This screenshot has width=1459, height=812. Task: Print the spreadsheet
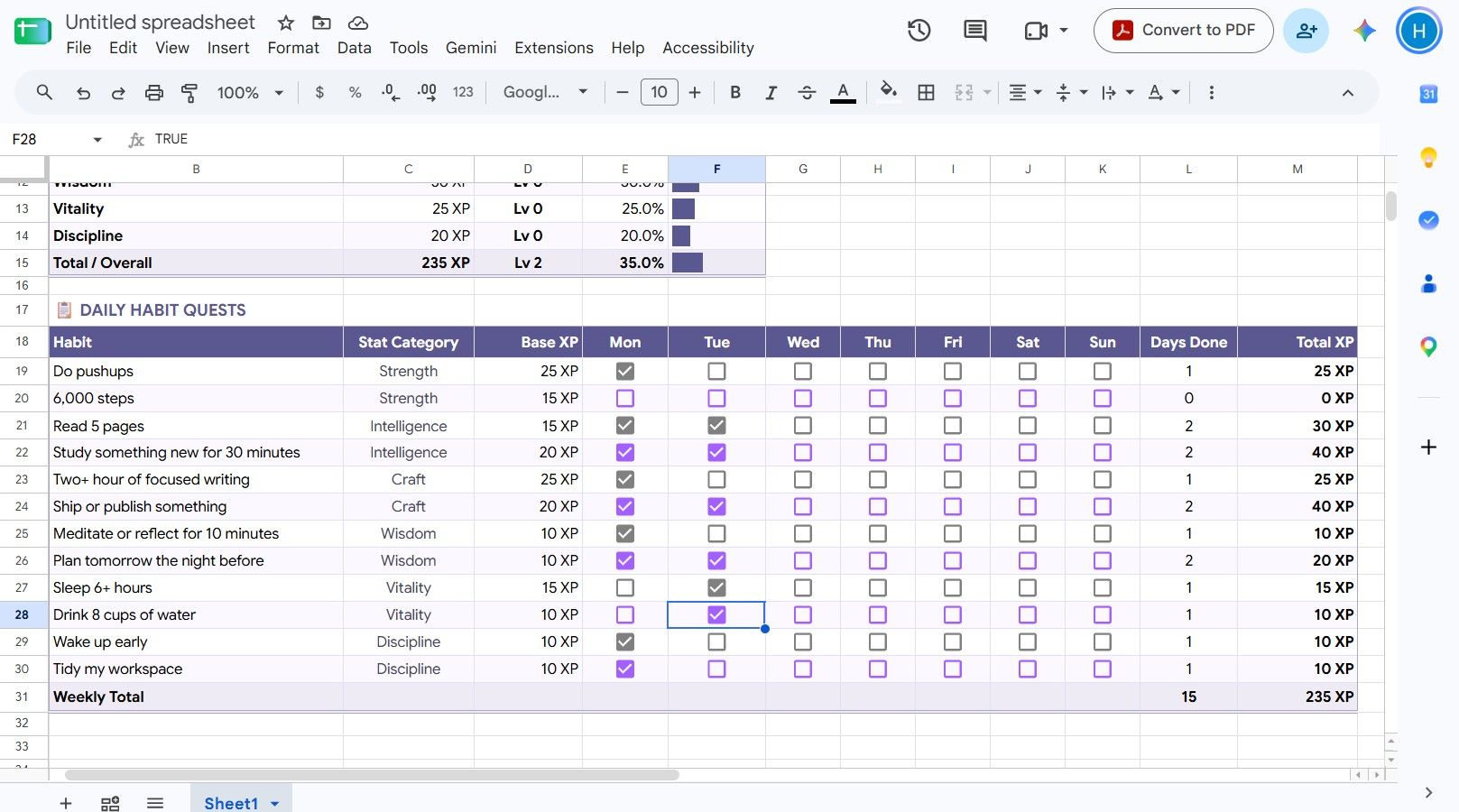[154, 92]
